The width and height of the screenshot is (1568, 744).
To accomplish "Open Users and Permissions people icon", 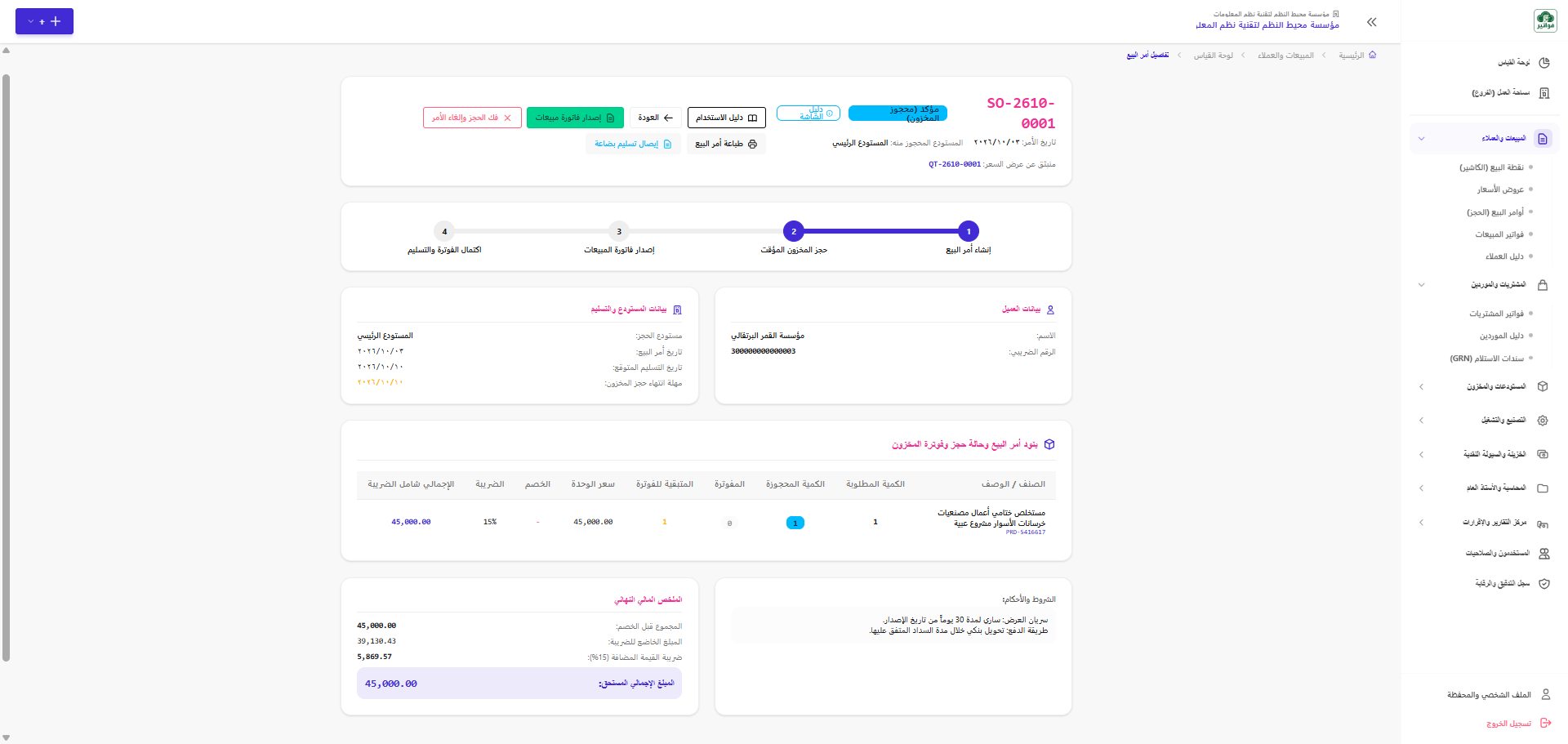I will (x=1543, y=554).
